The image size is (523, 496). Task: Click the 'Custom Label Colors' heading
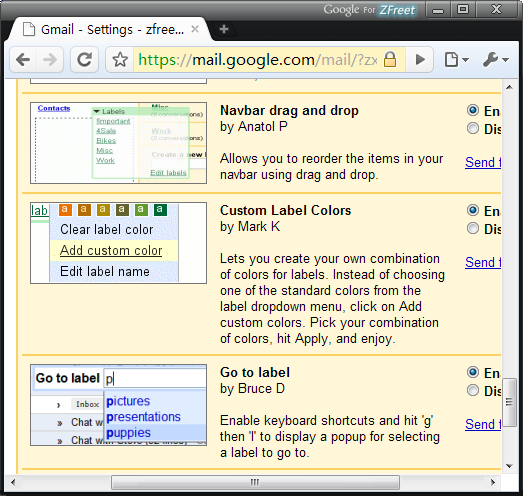pos(286,210)
